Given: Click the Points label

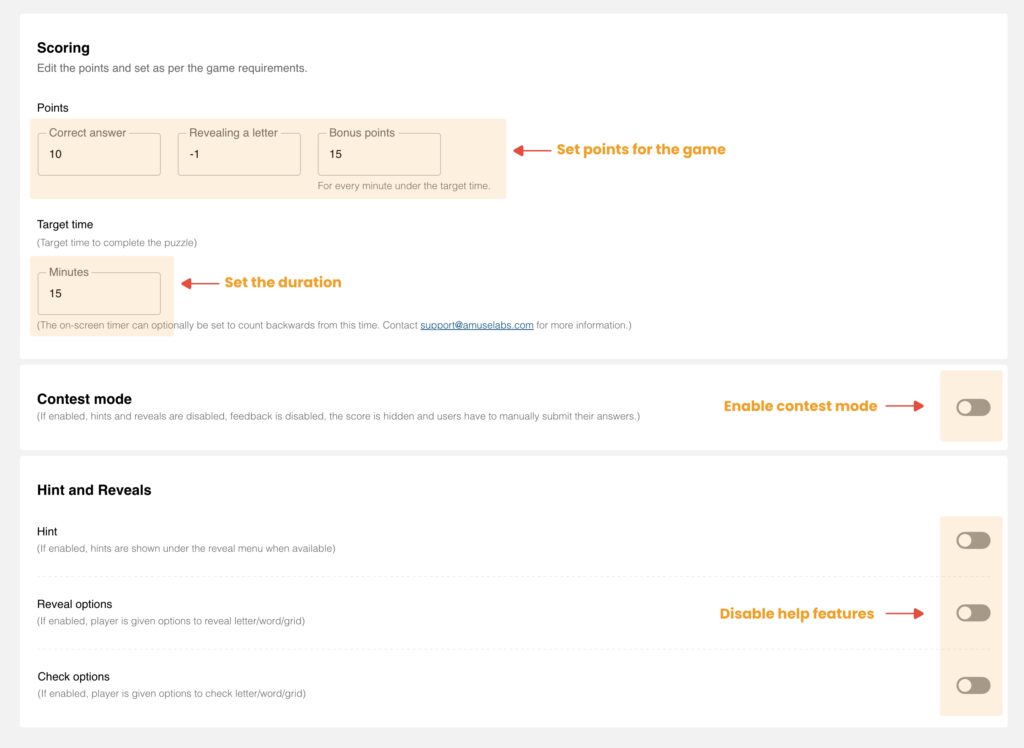Looking at the screenshot, I should click(x=53, y=108).
